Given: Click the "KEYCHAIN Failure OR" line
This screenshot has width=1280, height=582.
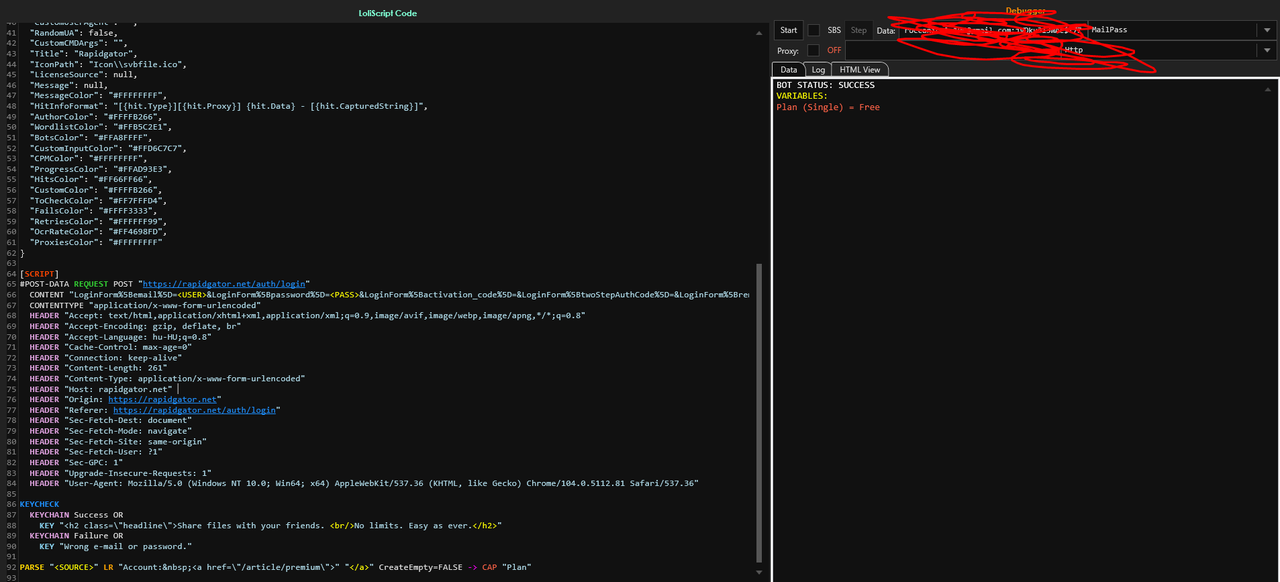Looking at the screenshot, I should click(x=76, y=536).
